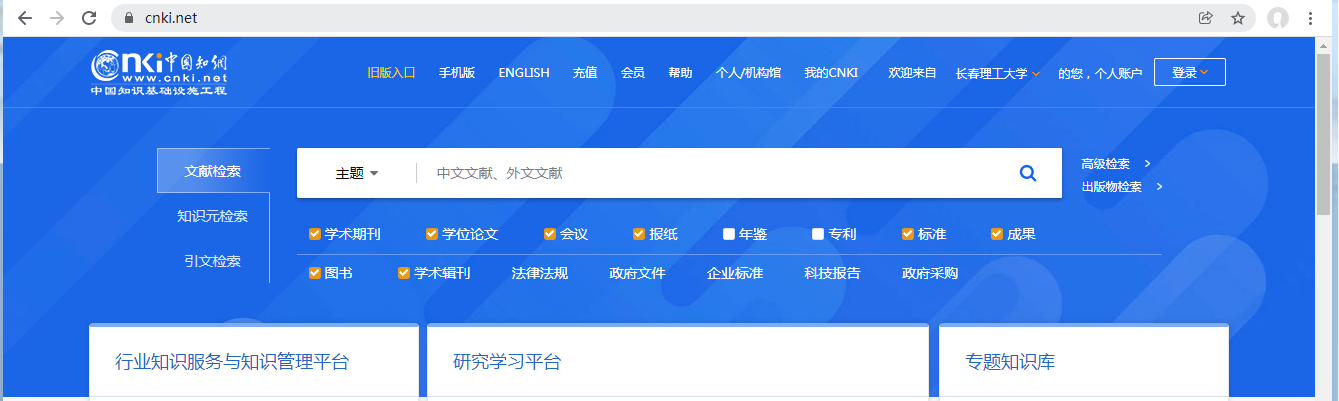Click the 政府采购 link

click(930, 273)
